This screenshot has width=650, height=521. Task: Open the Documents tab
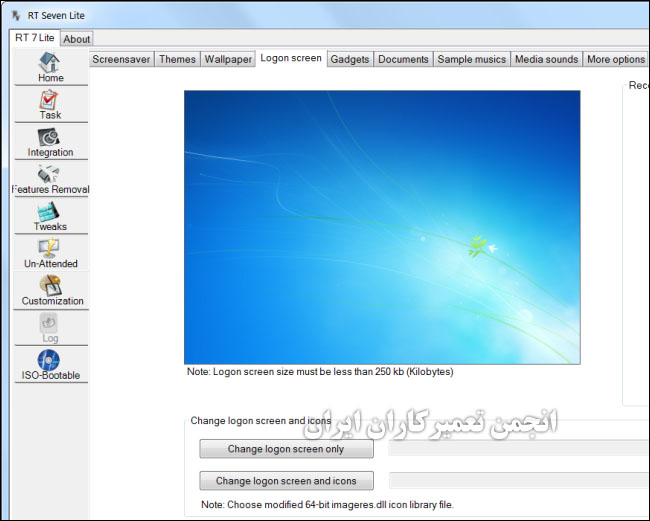pyautogui.click(x=403, y=59)
